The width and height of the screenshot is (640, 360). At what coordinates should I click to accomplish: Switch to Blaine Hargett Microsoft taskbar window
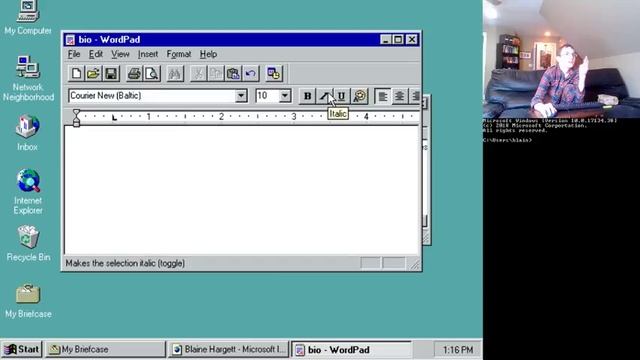229,349
